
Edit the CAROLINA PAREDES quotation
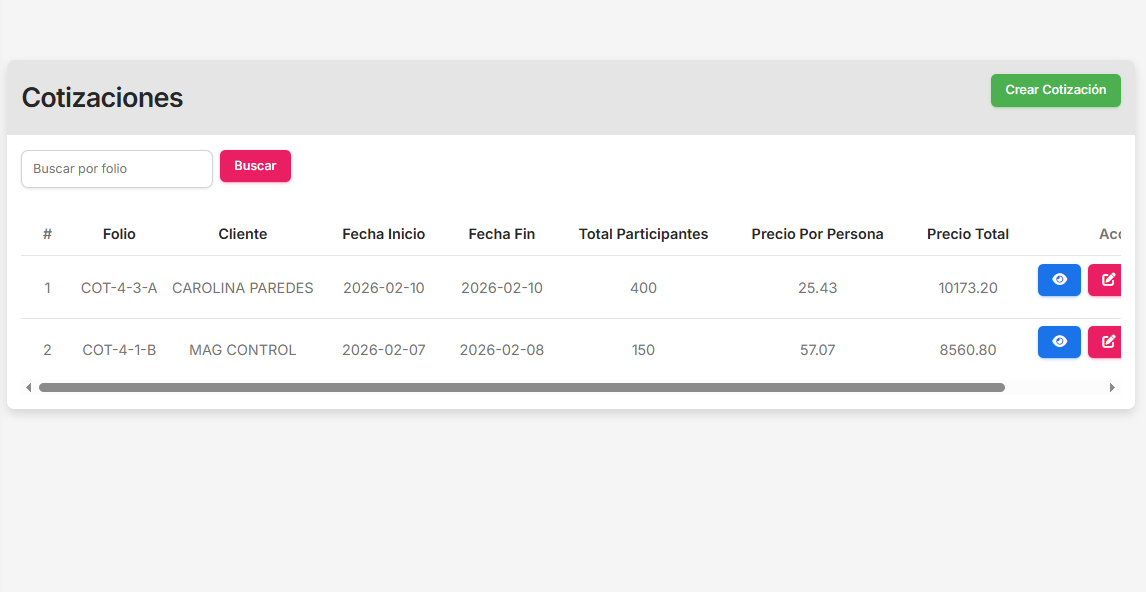pos(1107,280)
